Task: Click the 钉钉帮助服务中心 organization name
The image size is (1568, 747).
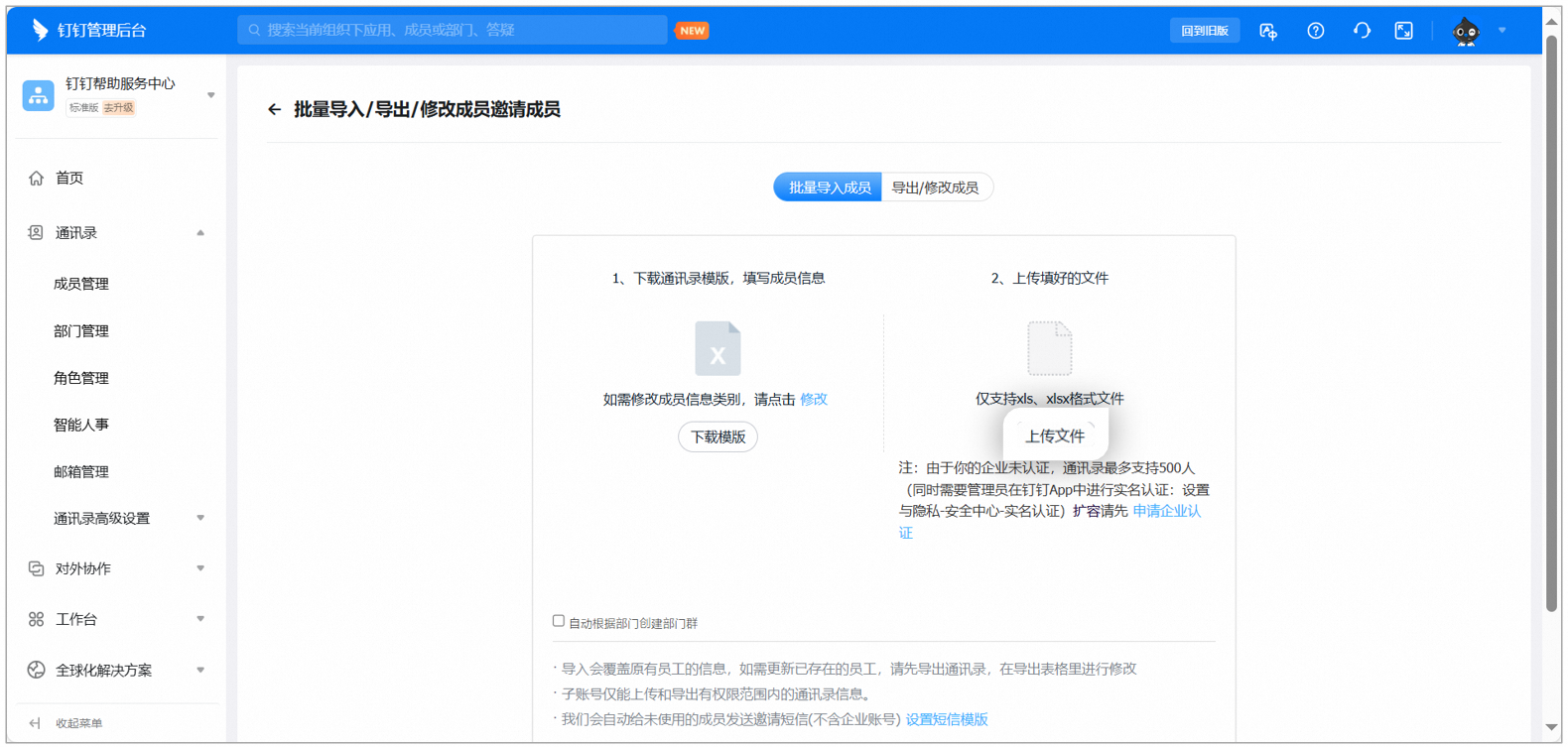Action: click(x=120, y=83)
